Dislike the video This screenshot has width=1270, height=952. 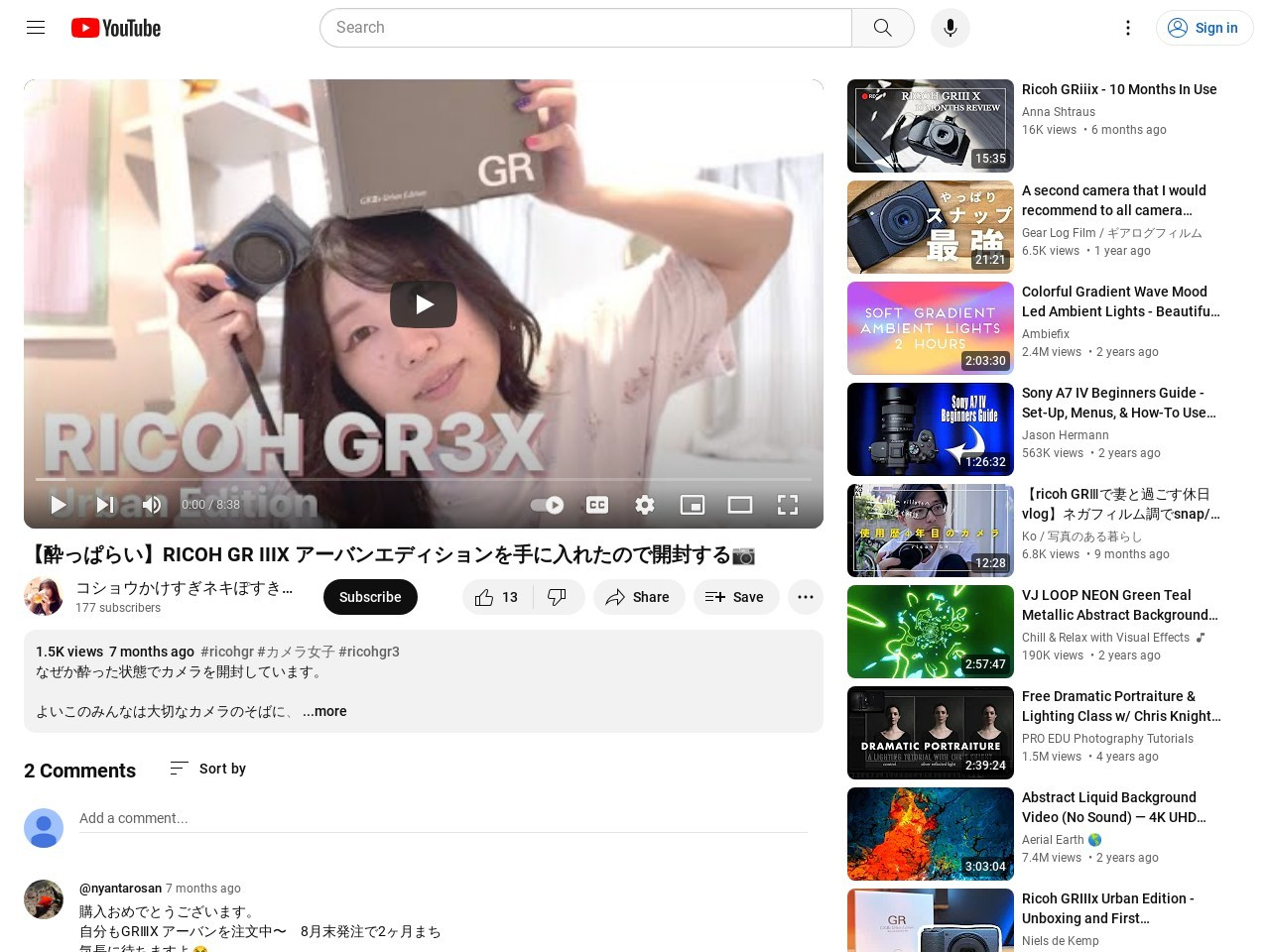click(559, 597)
